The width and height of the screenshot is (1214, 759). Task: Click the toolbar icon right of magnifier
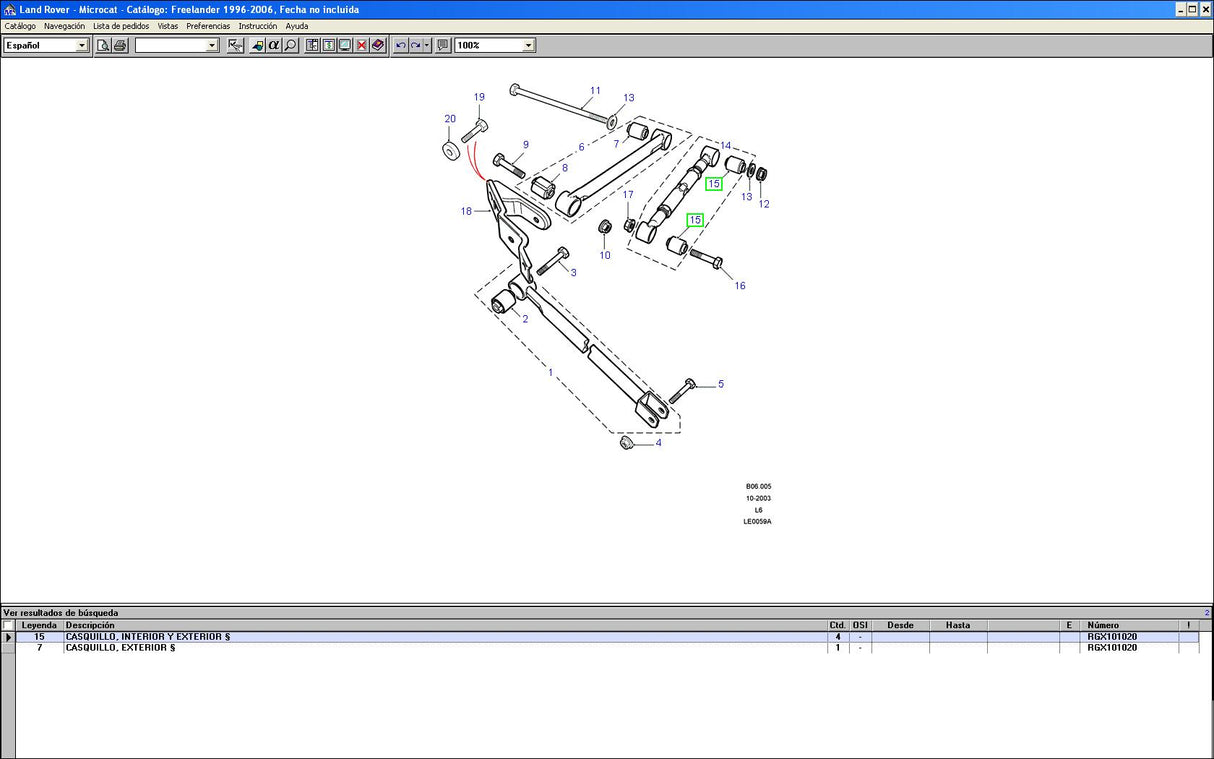click(x=312, y=45)
